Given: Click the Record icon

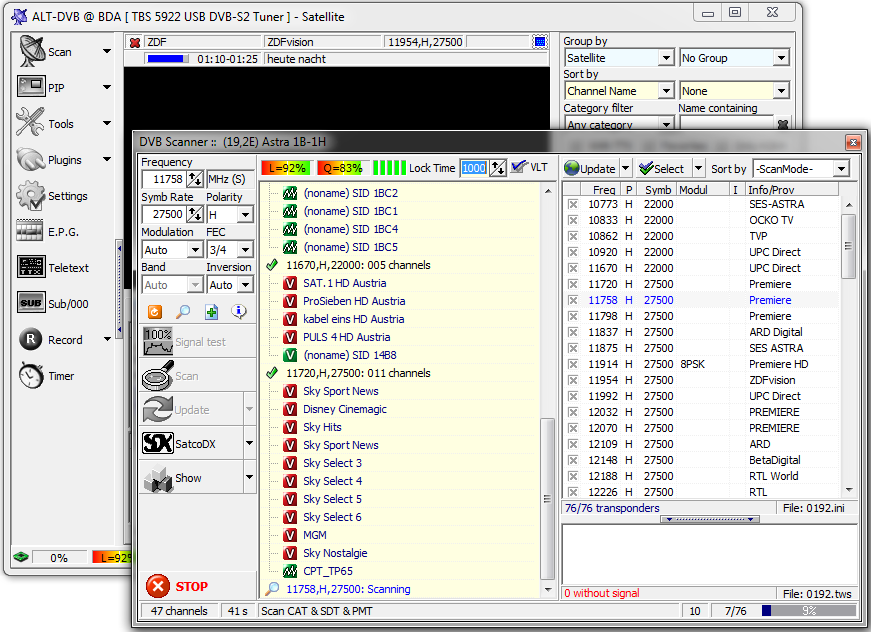Looking at the screenshot, I should tap(31, 339).
